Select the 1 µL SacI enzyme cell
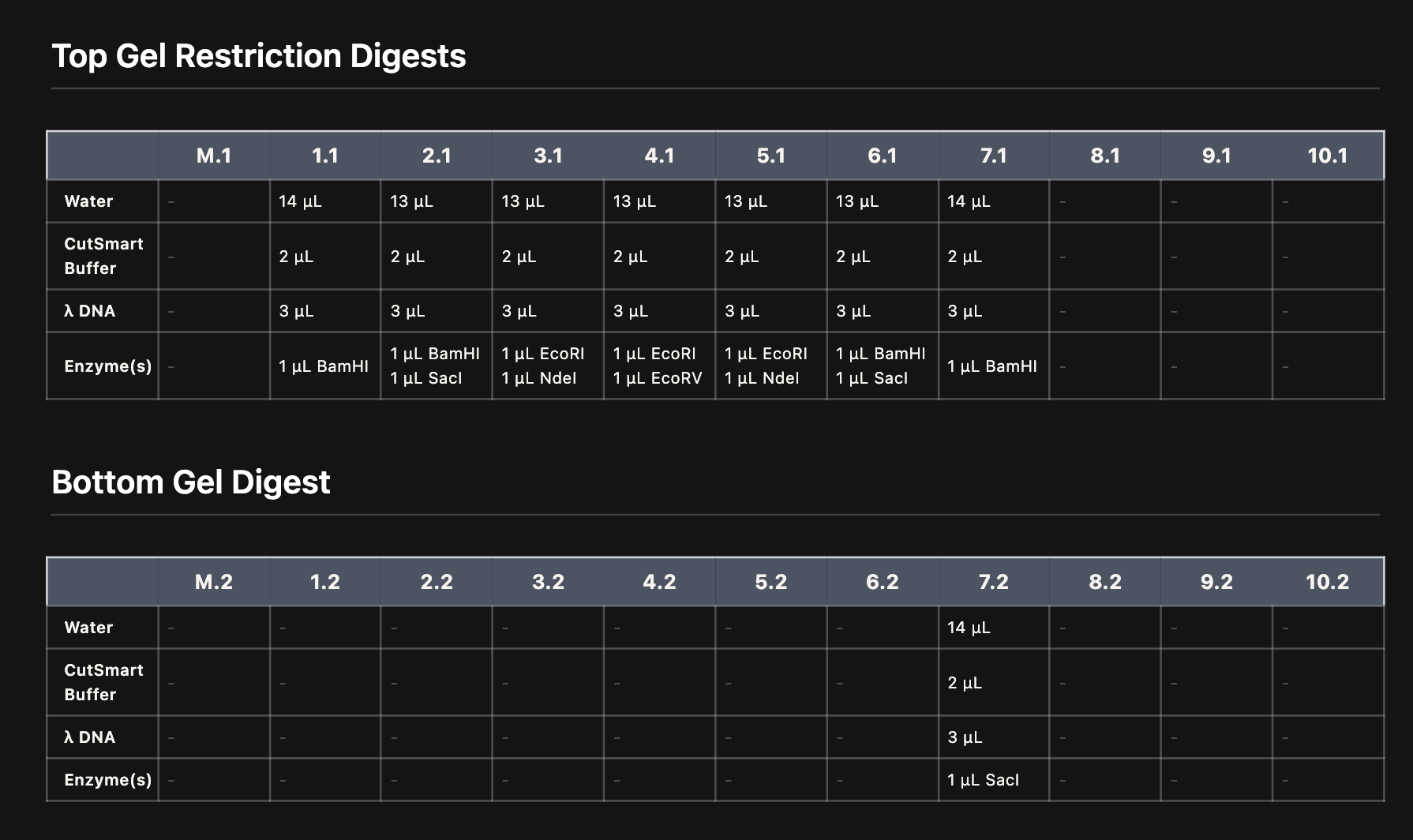 984,780
